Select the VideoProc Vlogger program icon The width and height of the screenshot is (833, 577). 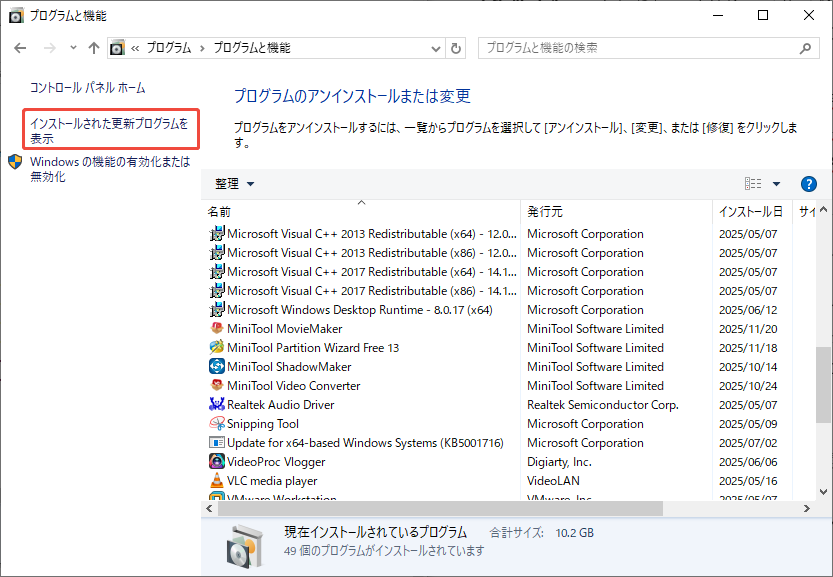pos(215,462)
